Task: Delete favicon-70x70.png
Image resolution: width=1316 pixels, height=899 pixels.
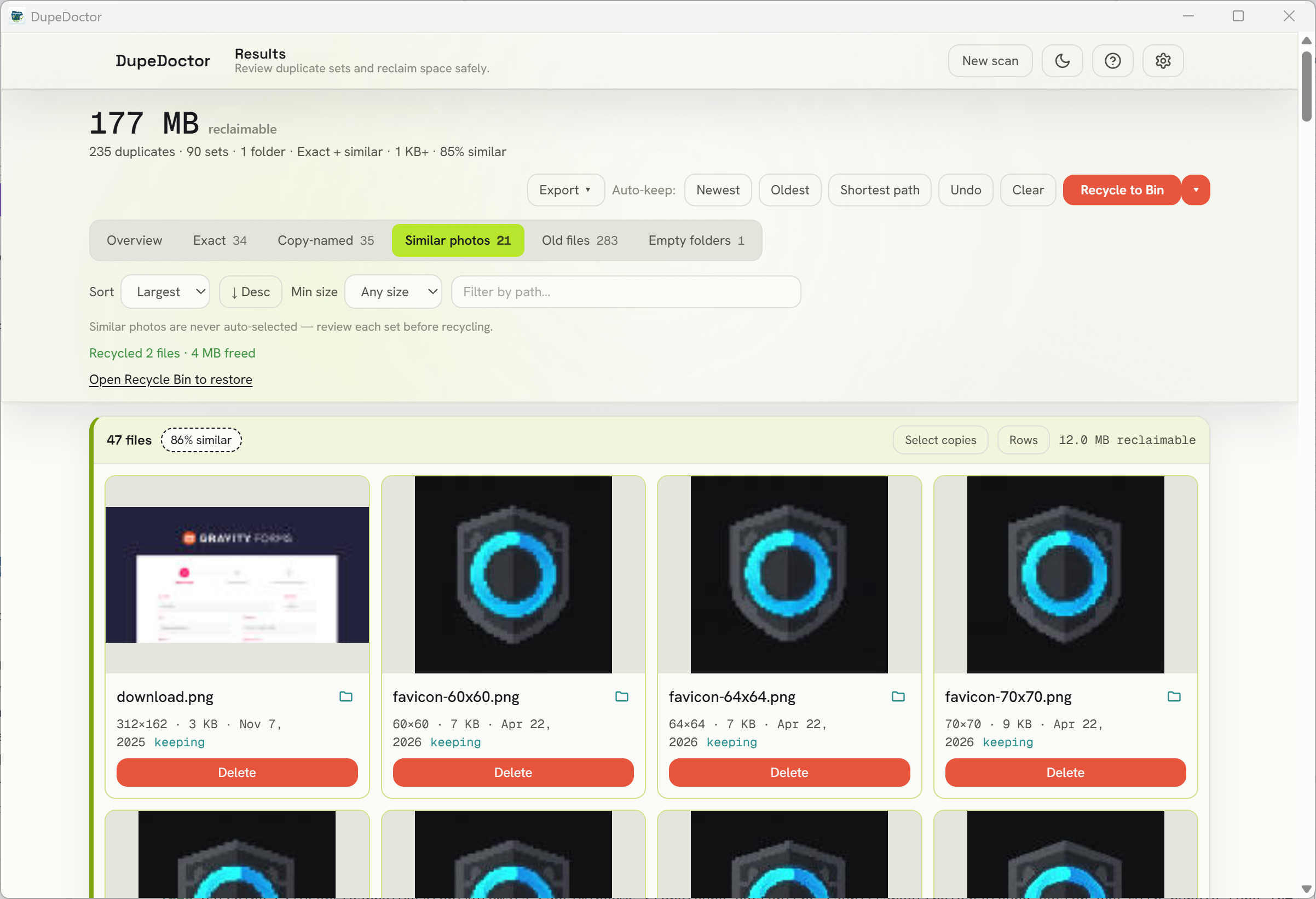Action: tap(1065, 772)
